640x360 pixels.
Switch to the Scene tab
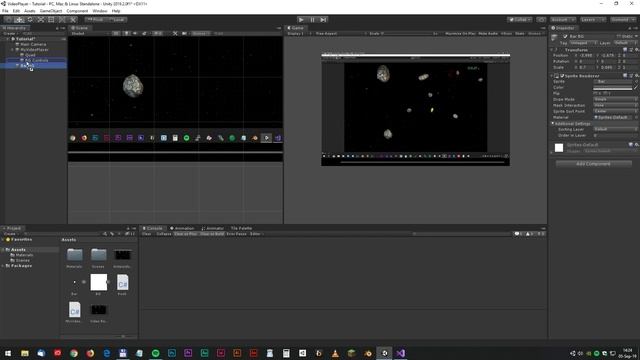point(80,28)
